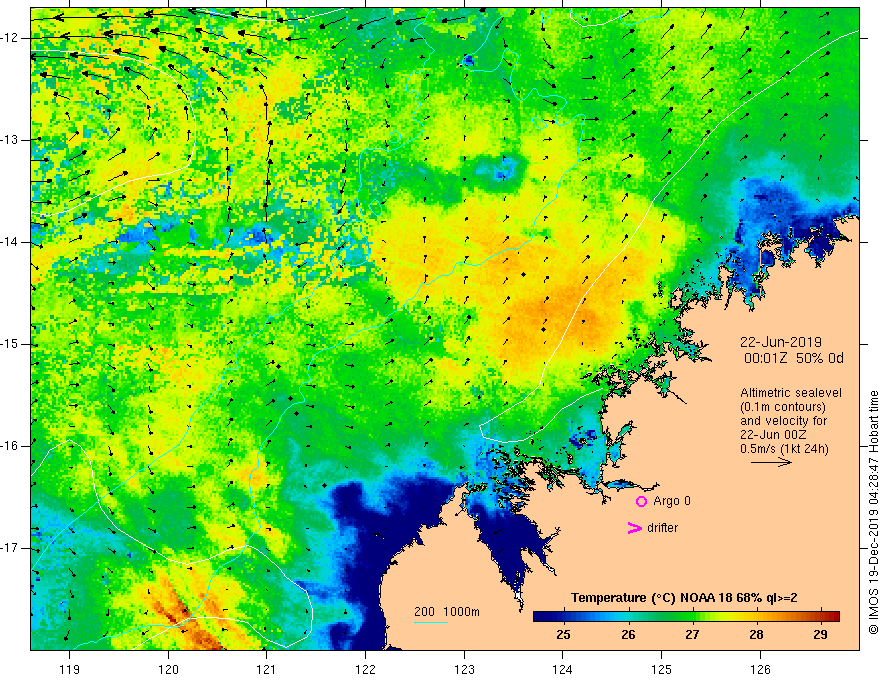This screenshot has height=680, width=880.
Task: Click the text 00:01Z 50% 0d
Action: (794, 358)
